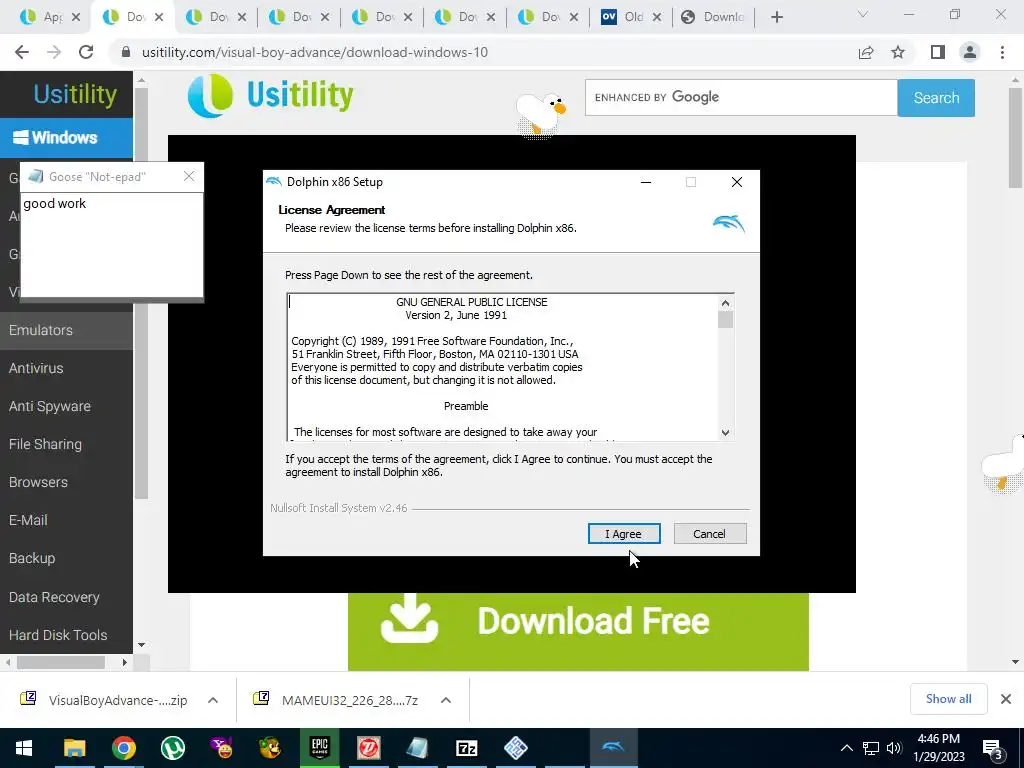
Task: Open the Browsers sidebar category
Action: click(66, 482)
